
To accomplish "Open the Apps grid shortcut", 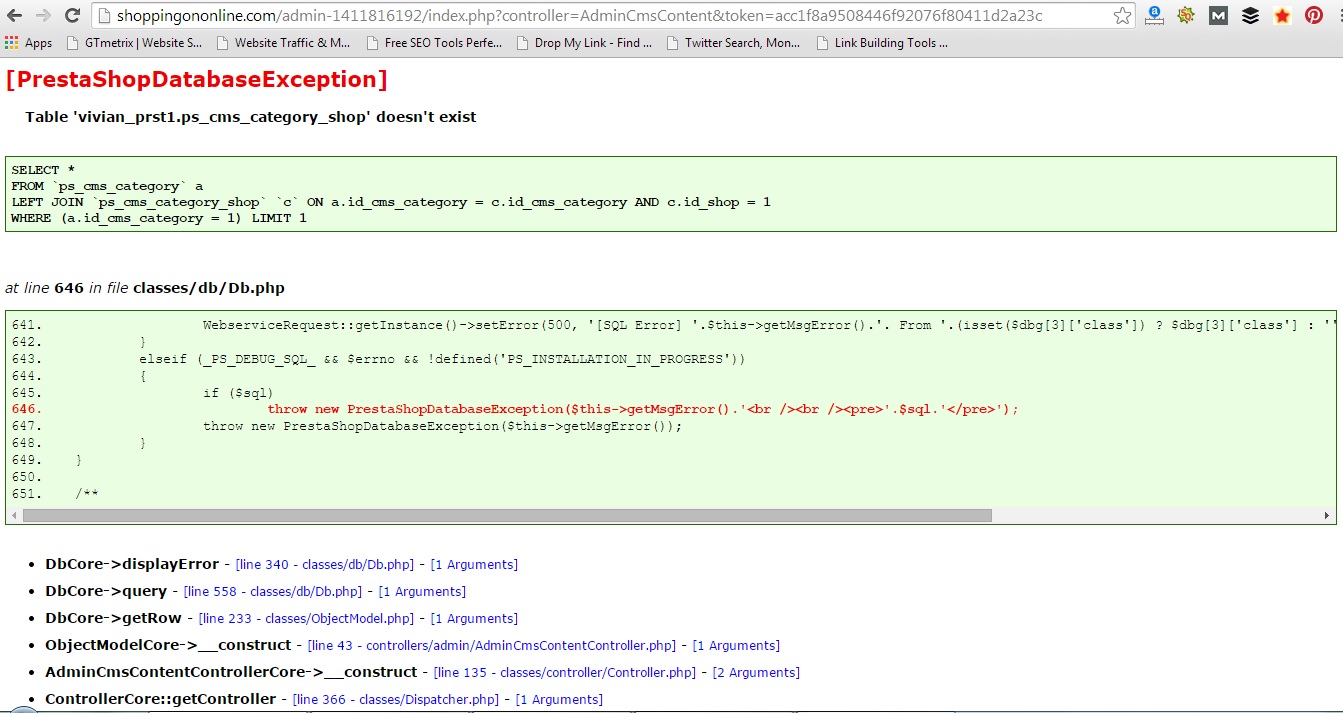I will click(x=28, y=43).
